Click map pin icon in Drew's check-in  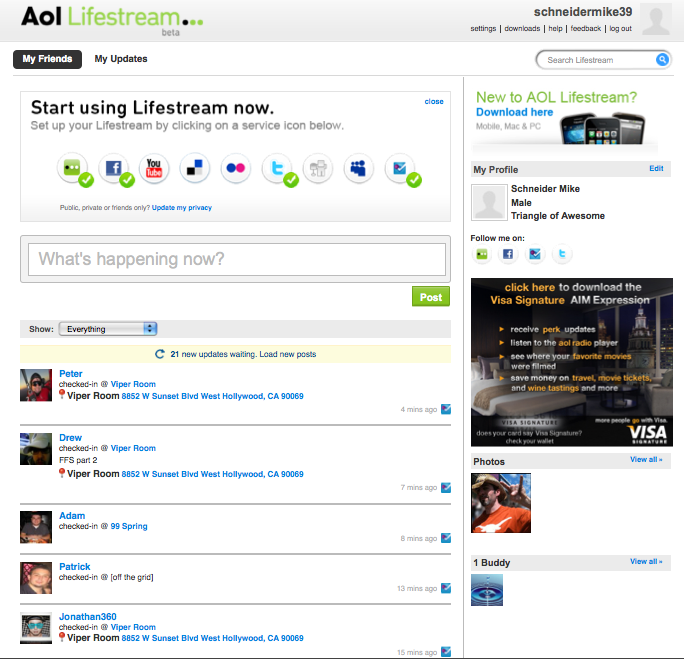[62, 473]
